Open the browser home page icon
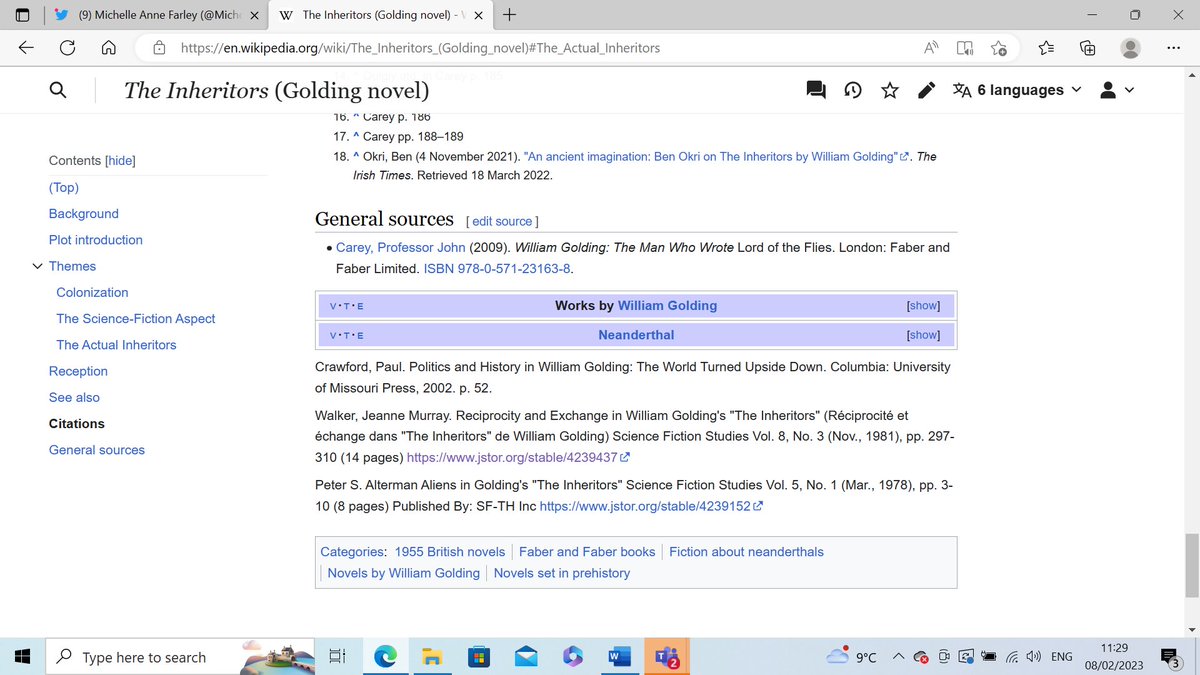 click(110, 48)
